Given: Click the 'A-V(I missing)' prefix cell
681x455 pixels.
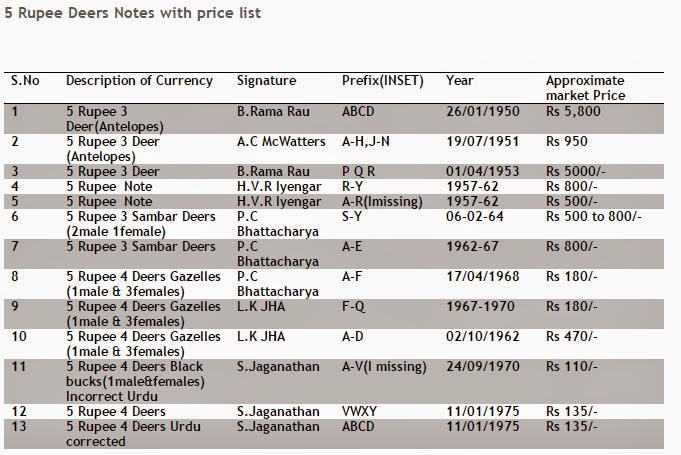Looking at the screenshot, I should click(x=385, y=367).
